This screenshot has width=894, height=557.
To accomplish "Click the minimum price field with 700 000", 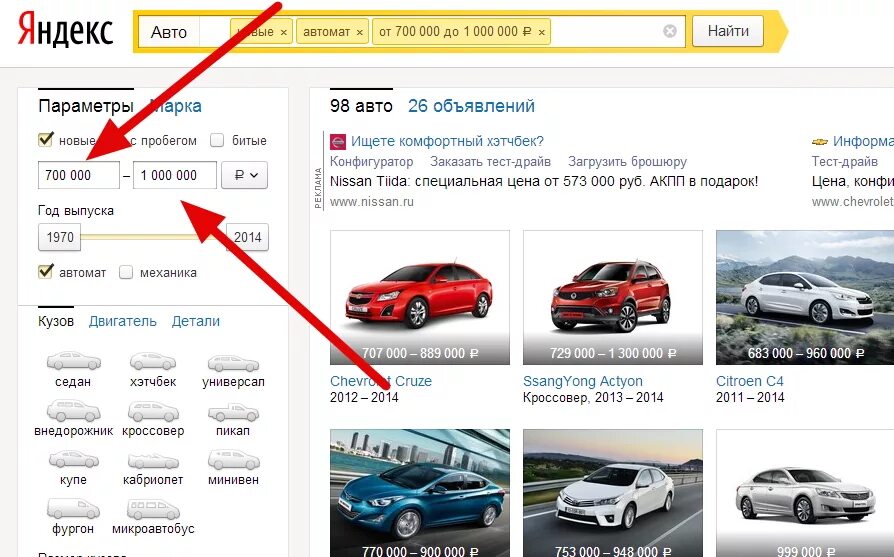I will [x=79, y=175].
